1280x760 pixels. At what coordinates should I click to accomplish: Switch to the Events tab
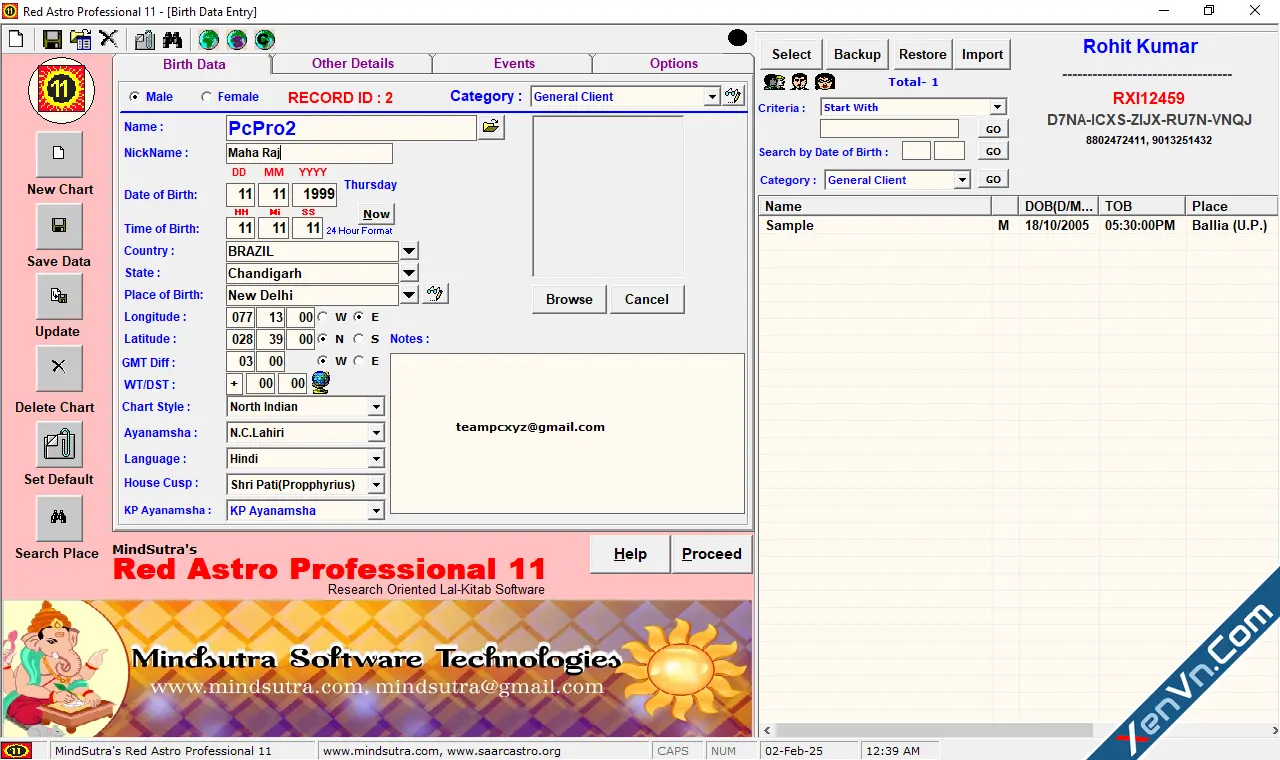[514, 63]
